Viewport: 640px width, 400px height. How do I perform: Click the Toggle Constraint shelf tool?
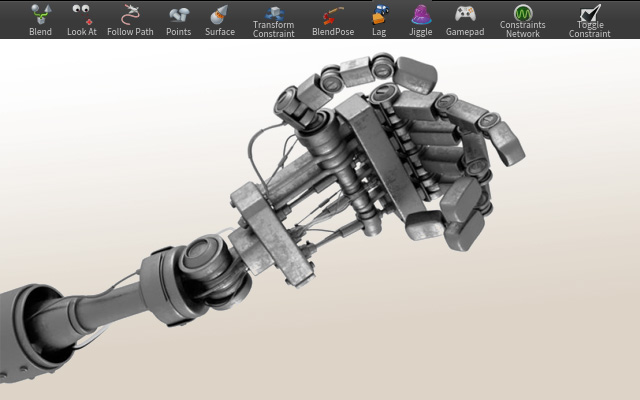coord(590,21)
